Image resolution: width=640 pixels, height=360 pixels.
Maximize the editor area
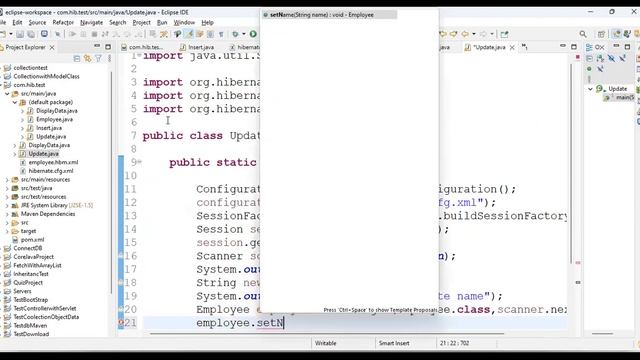(x=574, y=47)
